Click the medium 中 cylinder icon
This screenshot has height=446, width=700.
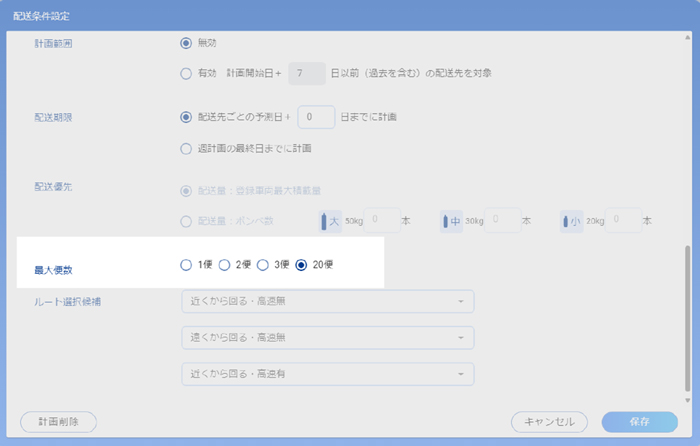(x=451, y=221)
